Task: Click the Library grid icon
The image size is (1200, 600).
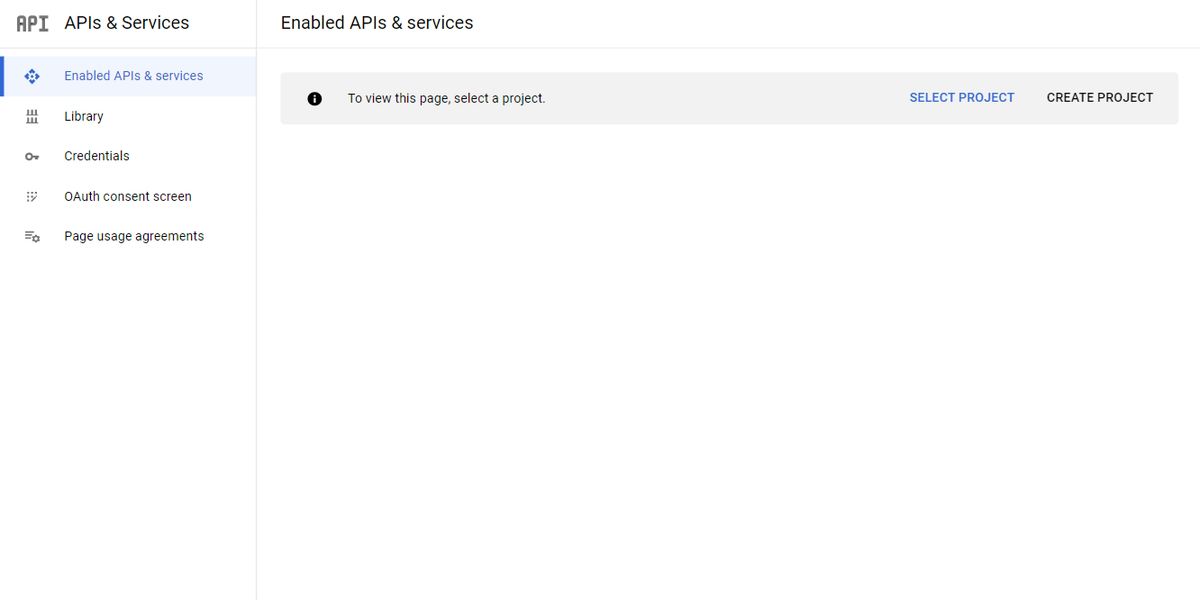Action: pos(32,116)
